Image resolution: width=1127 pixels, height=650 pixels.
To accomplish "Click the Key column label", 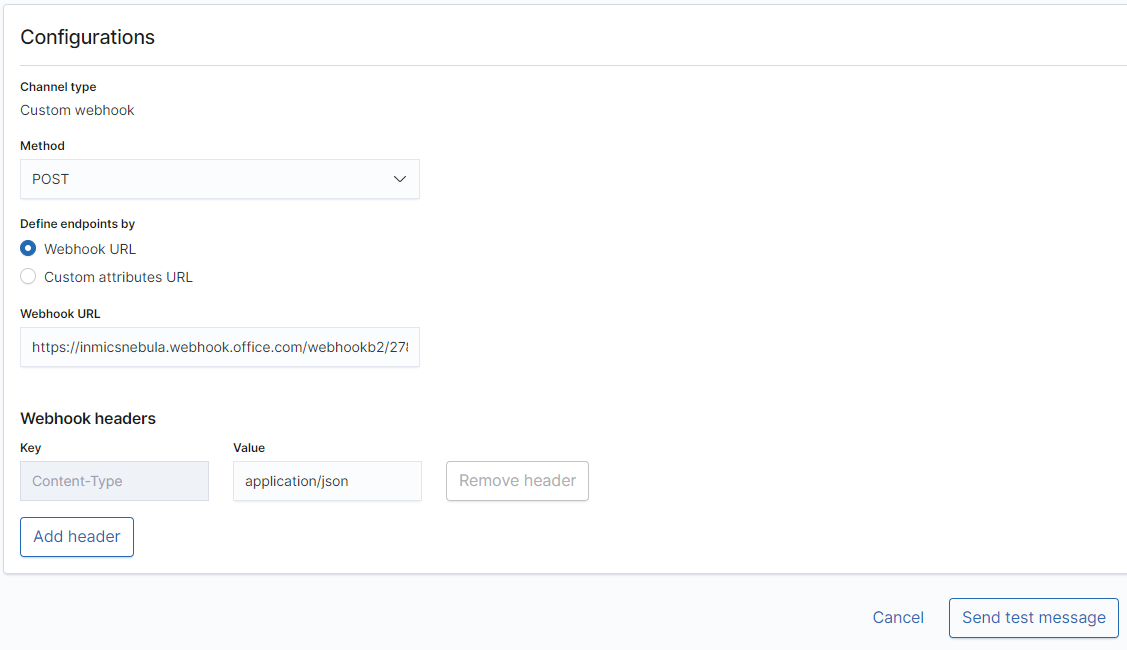I will tap(30, 447).
